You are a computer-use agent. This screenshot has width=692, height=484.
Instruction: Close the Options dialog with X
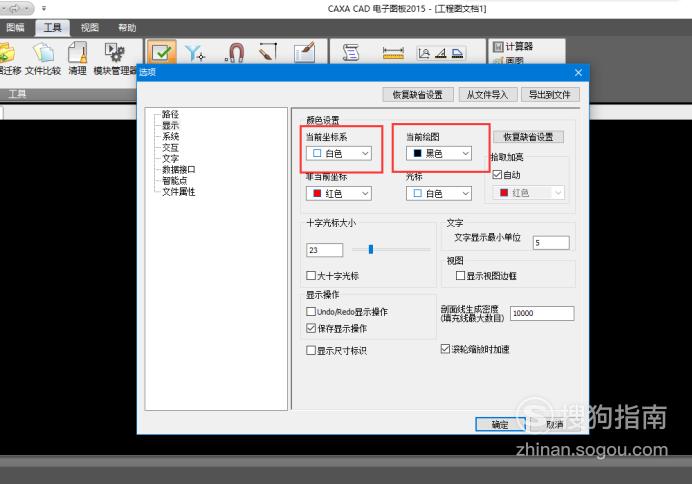(x=579, y=72)
